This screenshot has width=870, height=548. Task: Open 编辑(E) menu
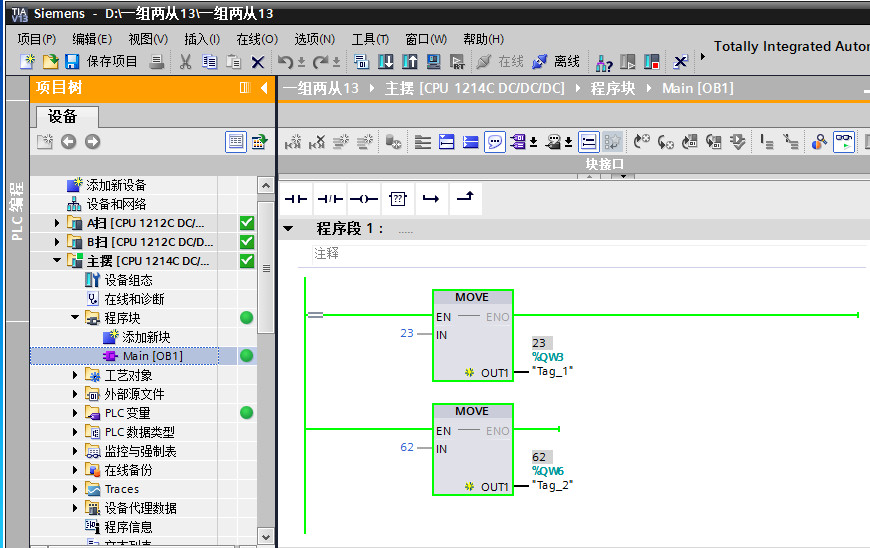pos(92,39)
